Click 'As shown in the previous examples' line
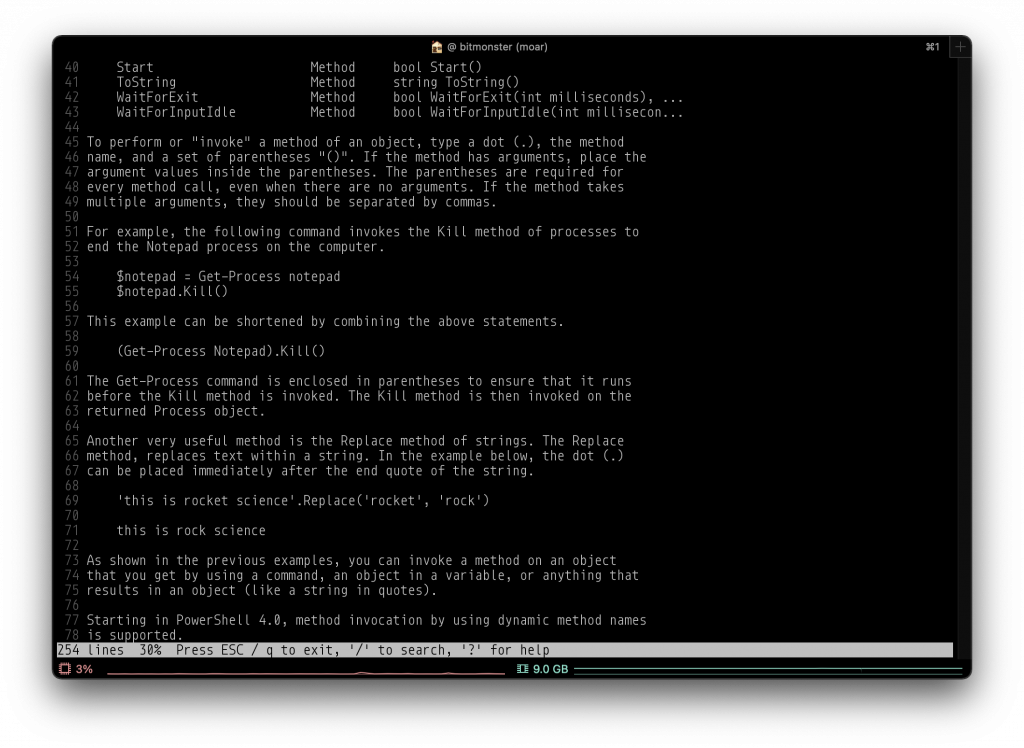 point(351,561)
